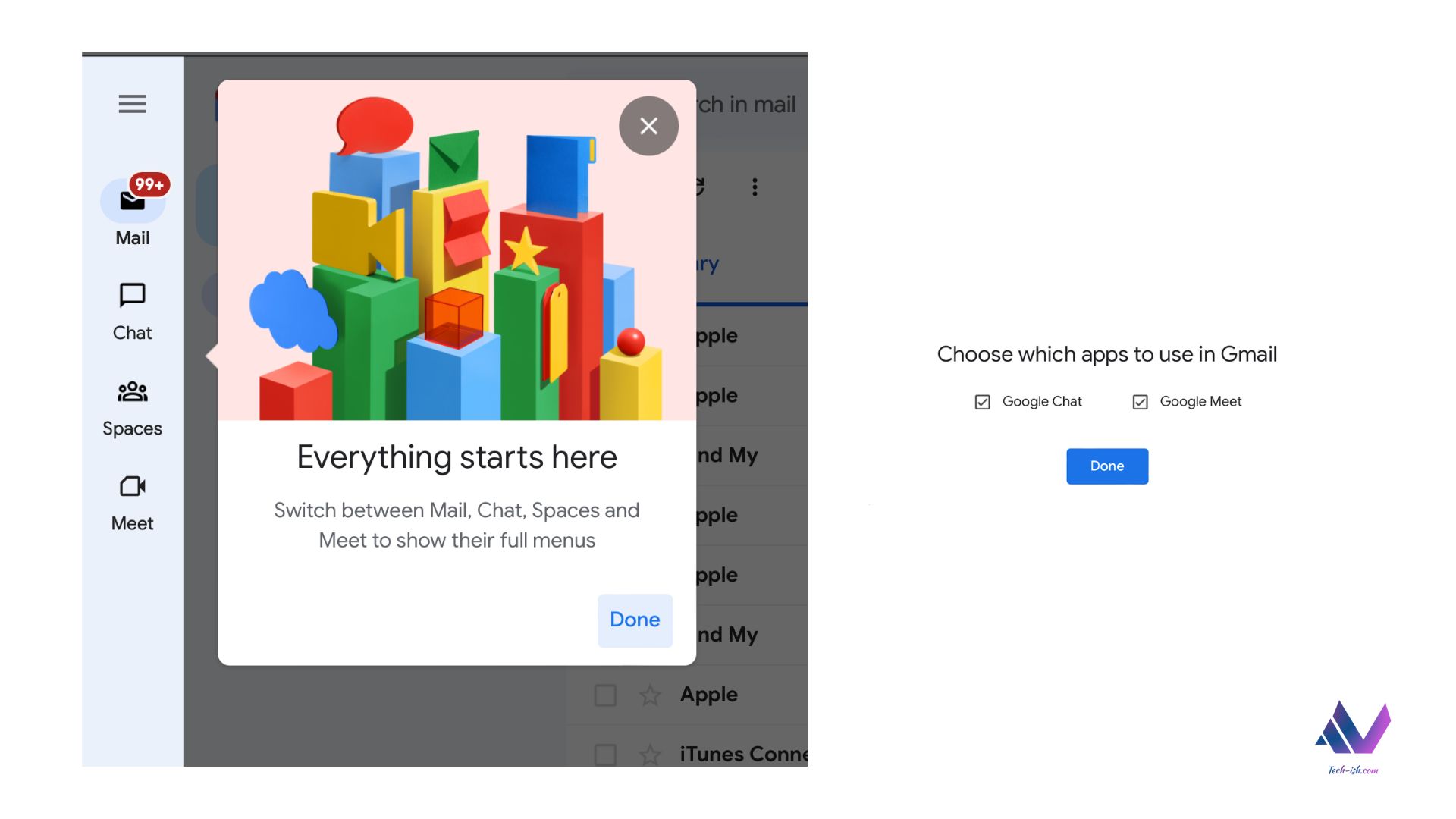The width and height of the screenshot is (1456, 819).
Task: Click the blue Done button under app choices
Action: click(1107, 466)
